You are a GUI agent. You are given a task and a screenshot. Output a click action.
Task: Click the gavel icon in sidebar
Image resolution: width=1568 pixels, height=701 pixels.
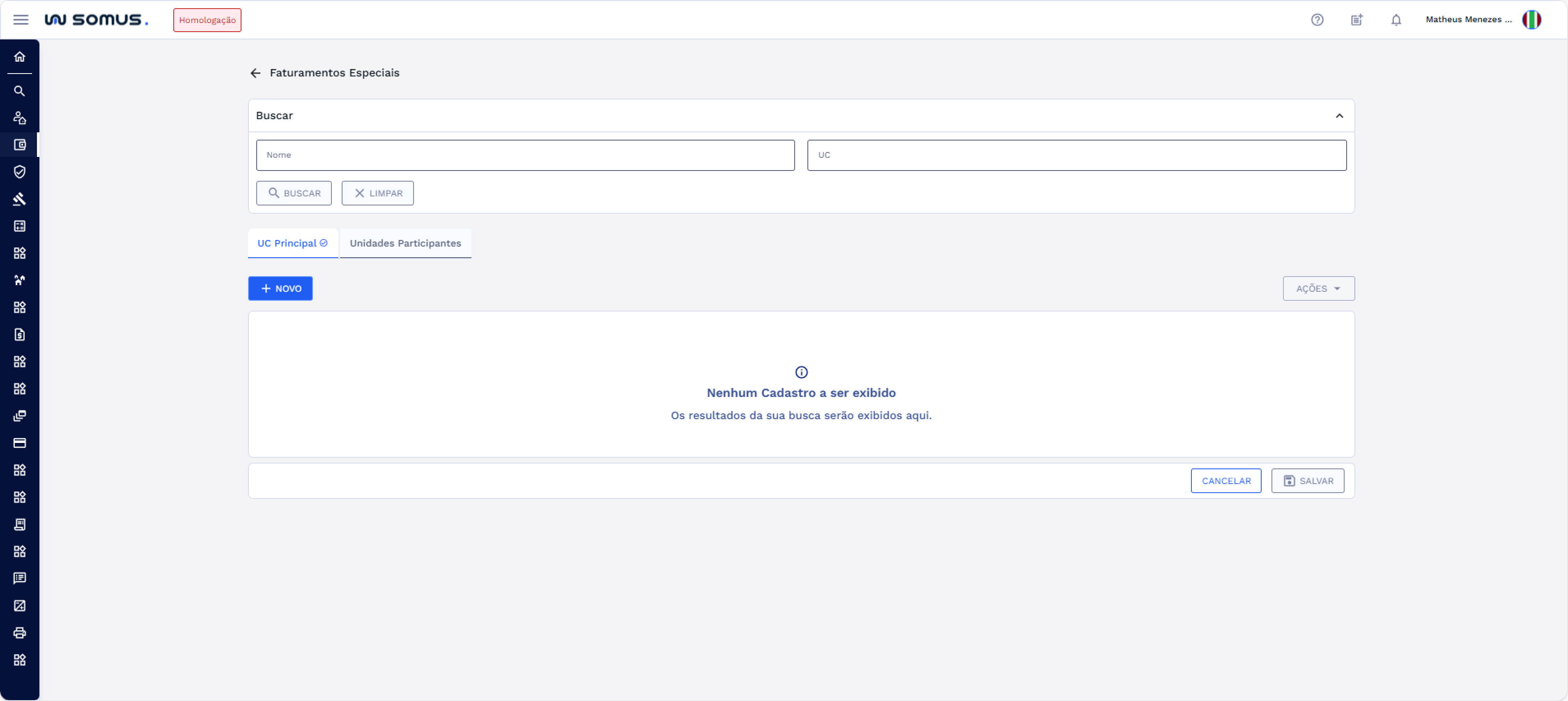19,199
